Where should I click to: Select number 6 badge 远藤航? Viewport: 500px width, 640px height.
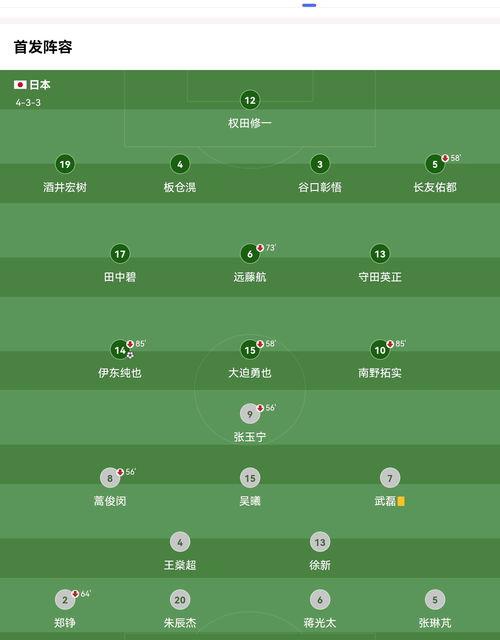click(250, 254)
